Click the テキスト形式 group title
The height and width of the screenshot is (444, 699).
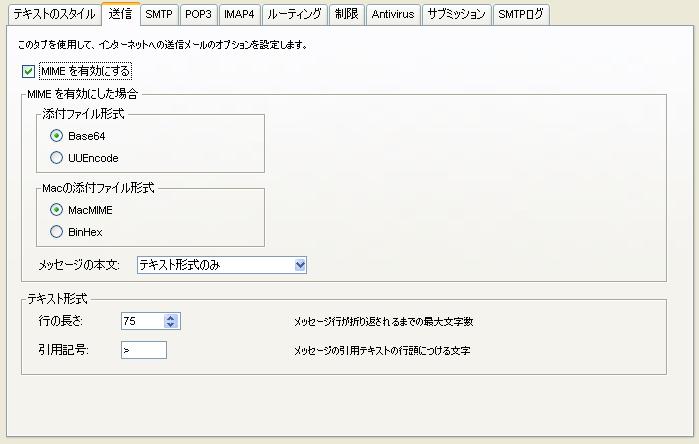58,299
